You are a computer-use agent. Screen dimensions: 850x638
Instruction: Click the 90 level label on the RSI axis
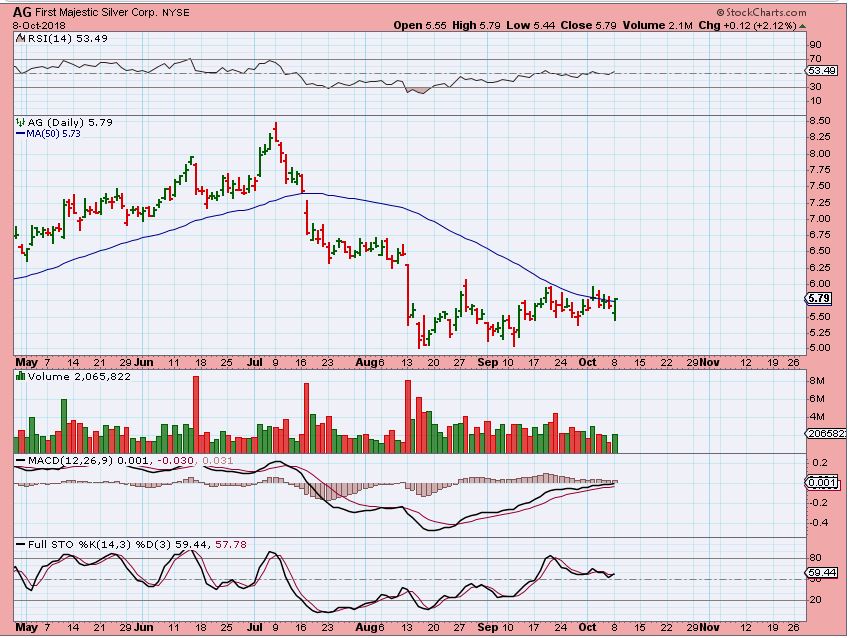coord(815,45)
